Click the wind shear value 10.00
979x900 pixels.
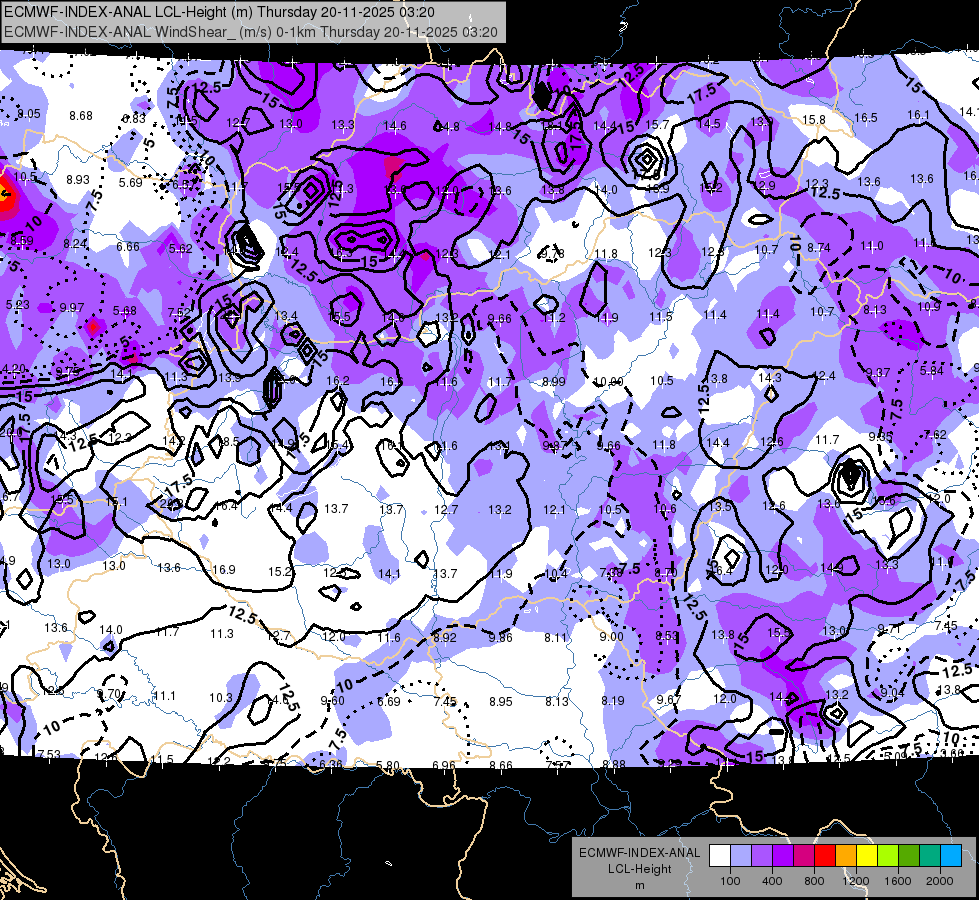click(x=608, y=382)
